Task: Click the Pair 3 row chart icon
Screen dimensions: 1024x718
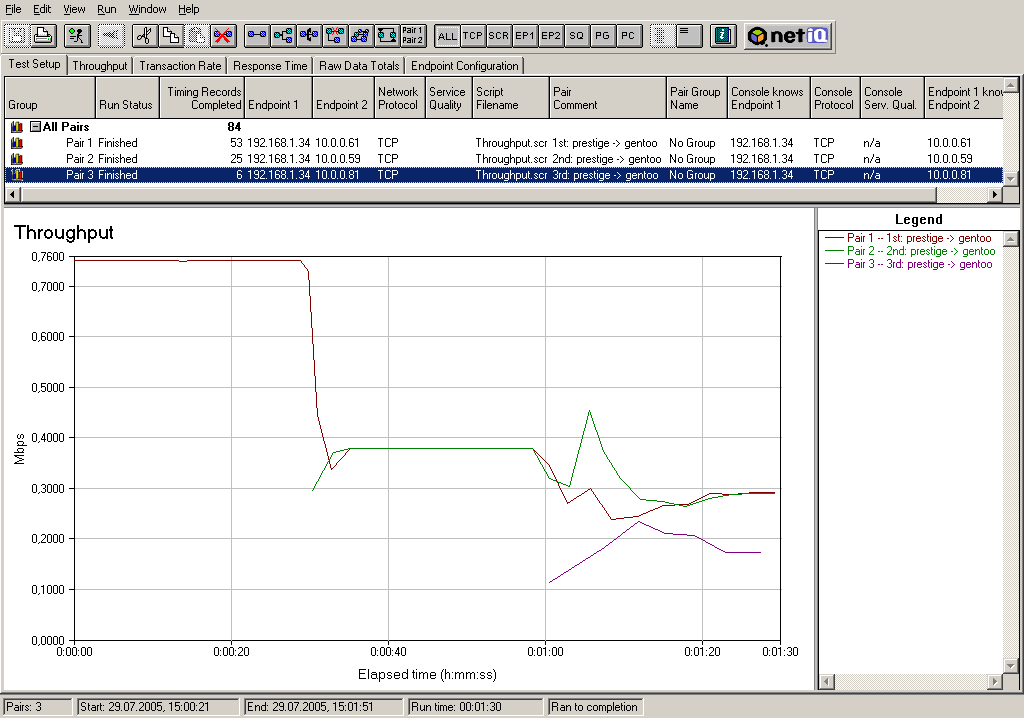Action: click(x=17, y=174)
